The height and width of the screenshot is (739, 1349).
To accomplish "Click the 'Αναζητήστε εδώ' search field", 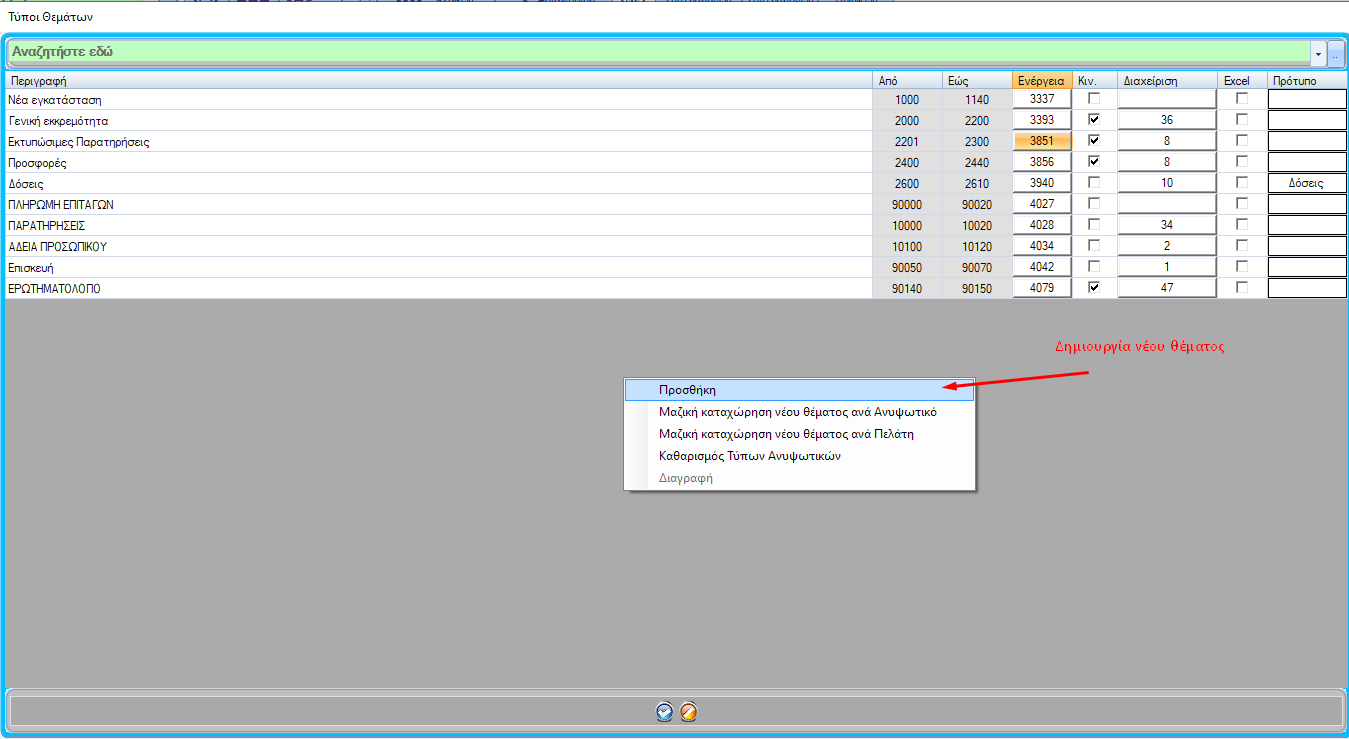I will point(658,51).
